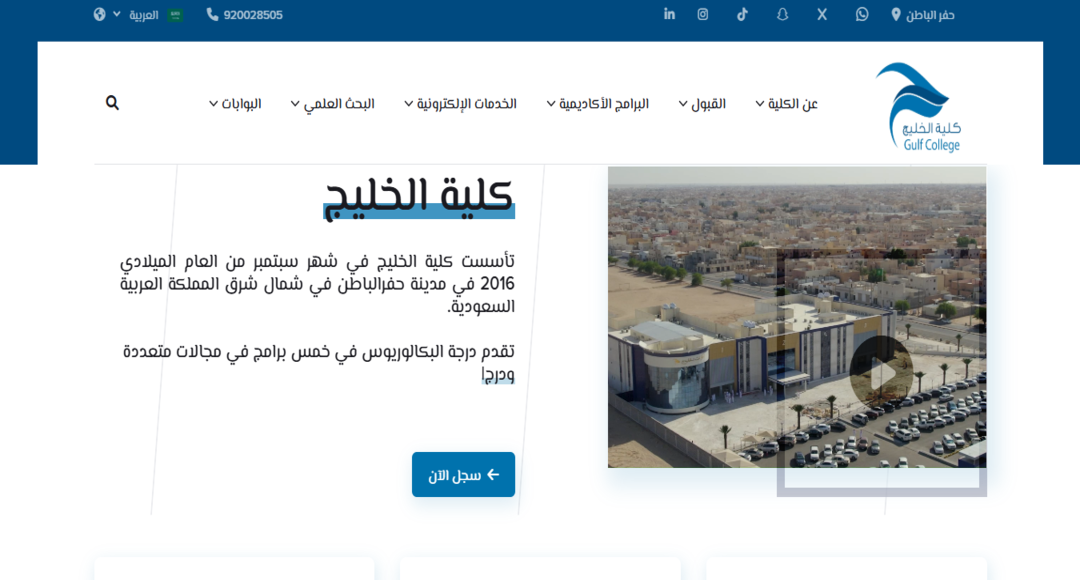
Task: Open the Snapchat social icon
Action: coord(782,14)
